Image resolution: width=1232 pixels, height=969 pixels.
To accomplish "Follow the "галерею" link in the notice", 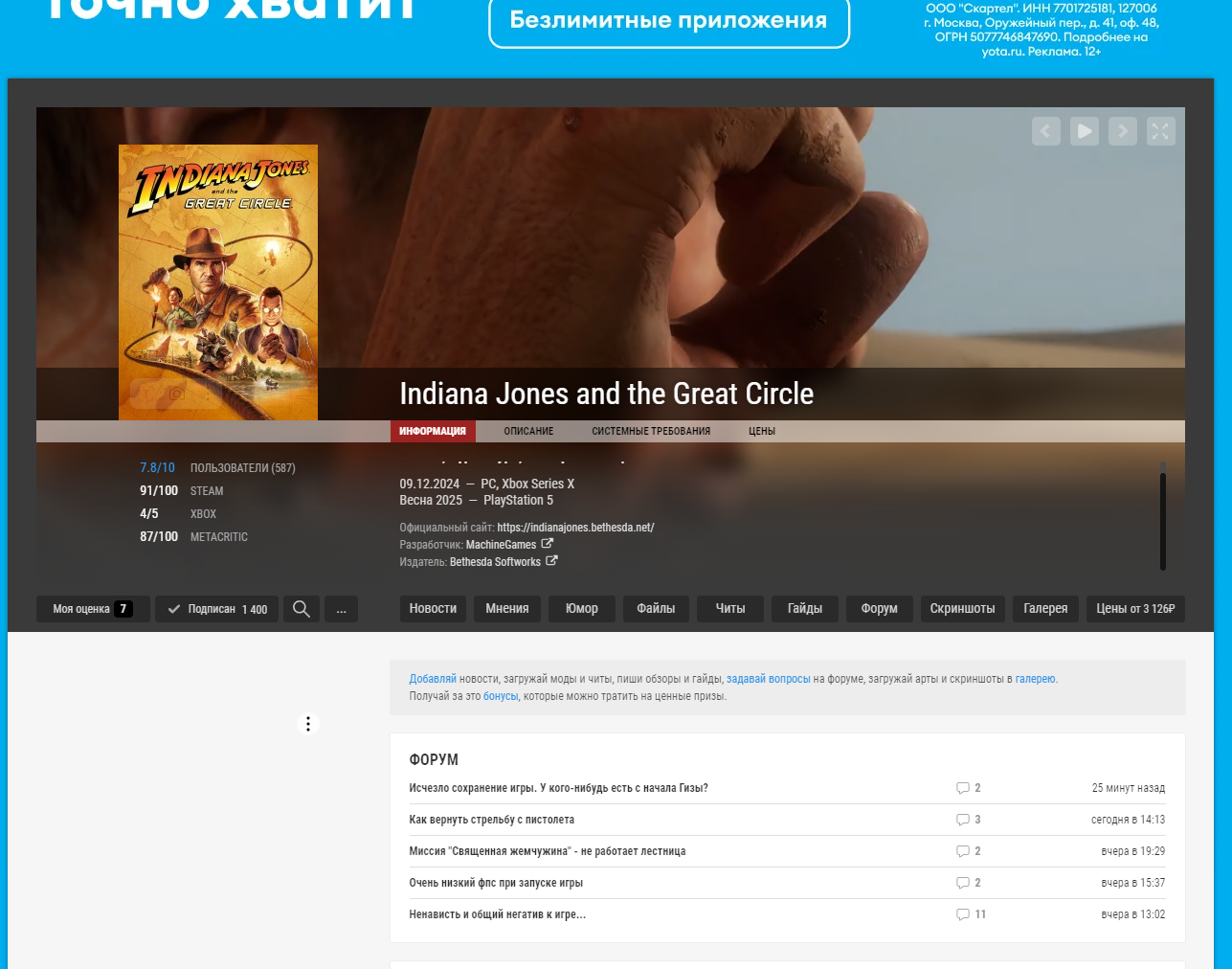I will 1035,679.
